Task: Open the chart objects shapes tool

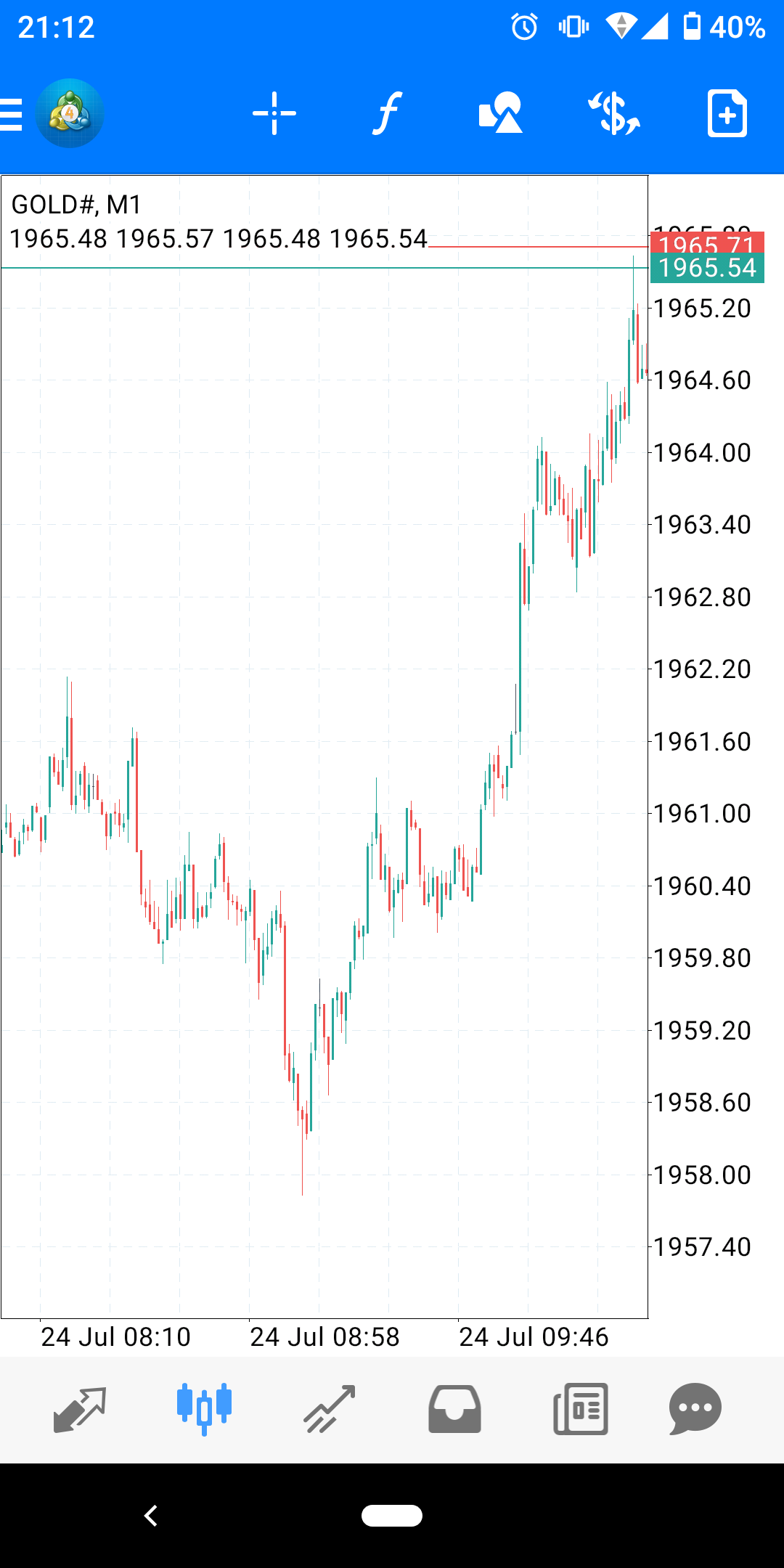Action: click(501, 113)
